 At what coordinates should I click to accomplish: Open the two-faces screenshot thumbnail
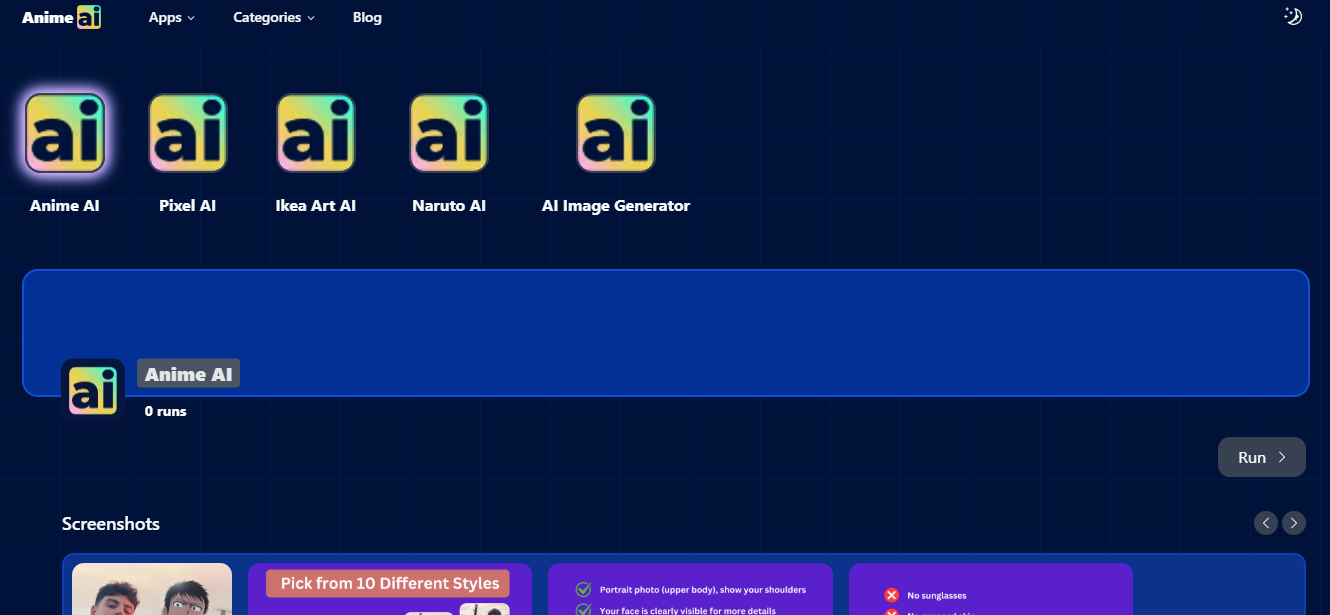click(152, 589)
